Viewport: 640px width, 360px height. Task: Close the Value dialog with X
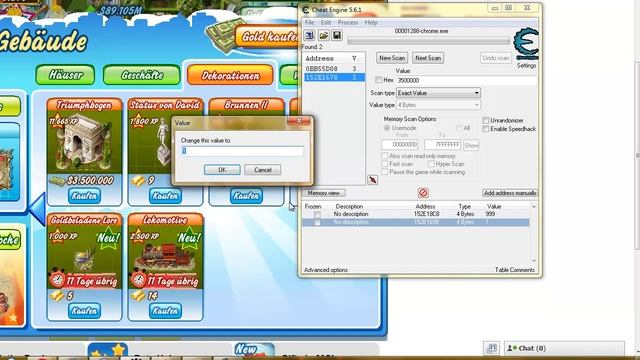click(299, 121)
